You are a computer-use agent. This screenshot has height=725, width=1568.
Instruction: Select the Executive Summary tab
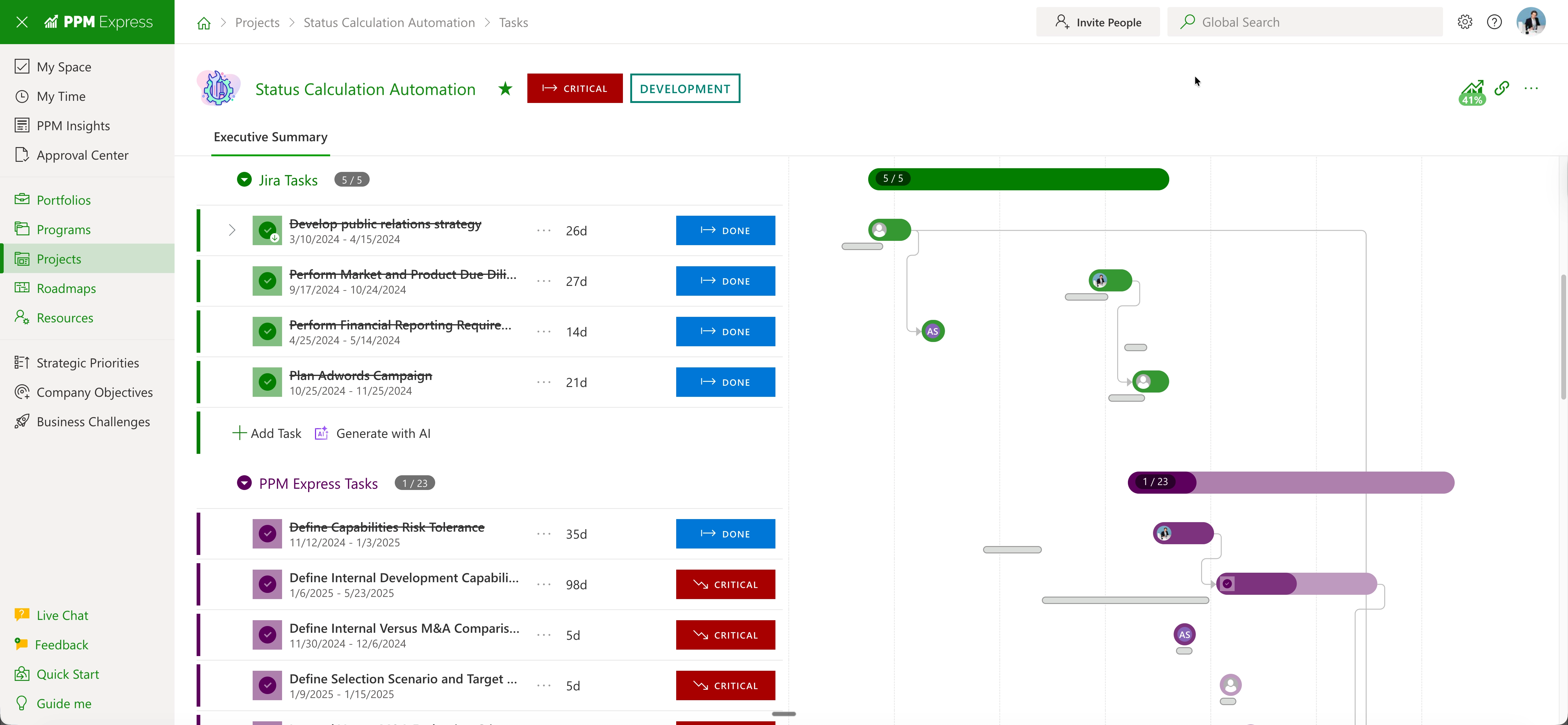[x=270, y=137]
